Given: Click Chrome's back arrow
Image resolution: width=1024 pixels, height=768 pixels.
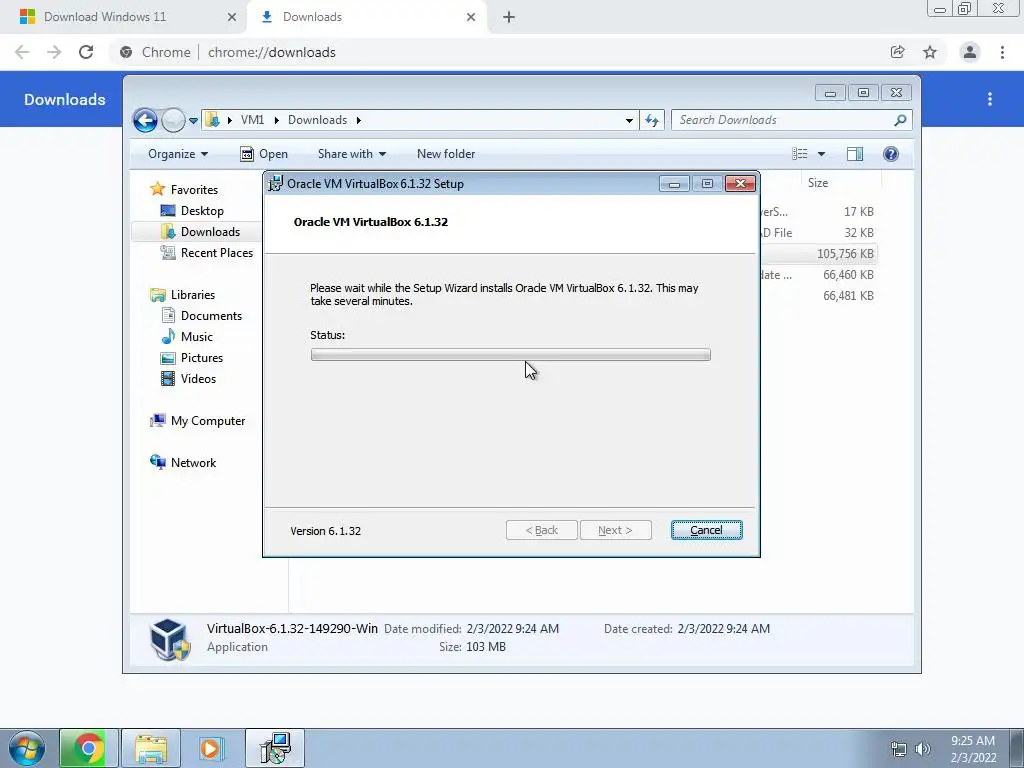Looking at the screenshot, I should tap(22, 52).
